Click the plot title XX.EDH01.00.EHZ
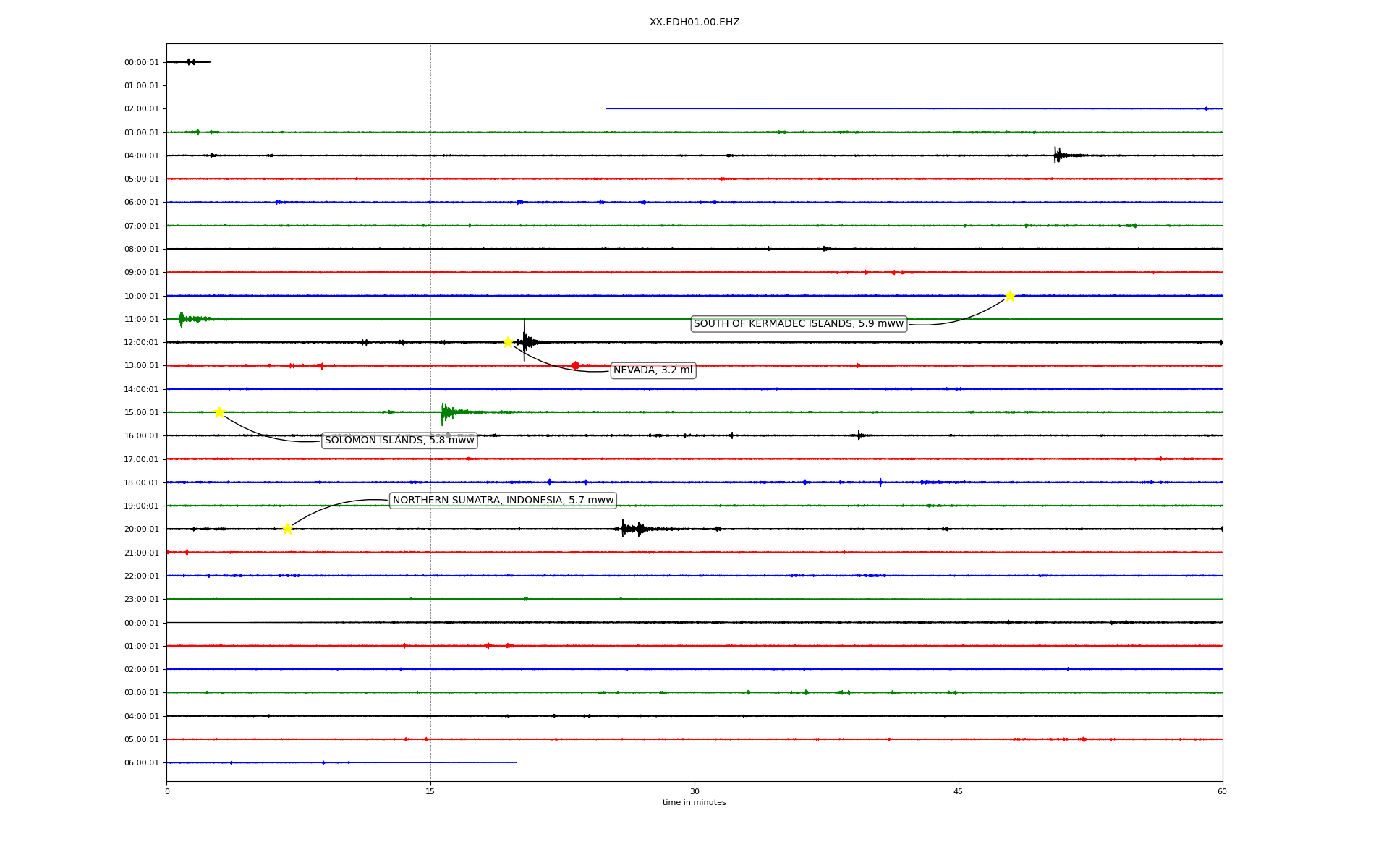Viewport: 1389px width, 868px height. pyautogui.click(x=694, y=22)
